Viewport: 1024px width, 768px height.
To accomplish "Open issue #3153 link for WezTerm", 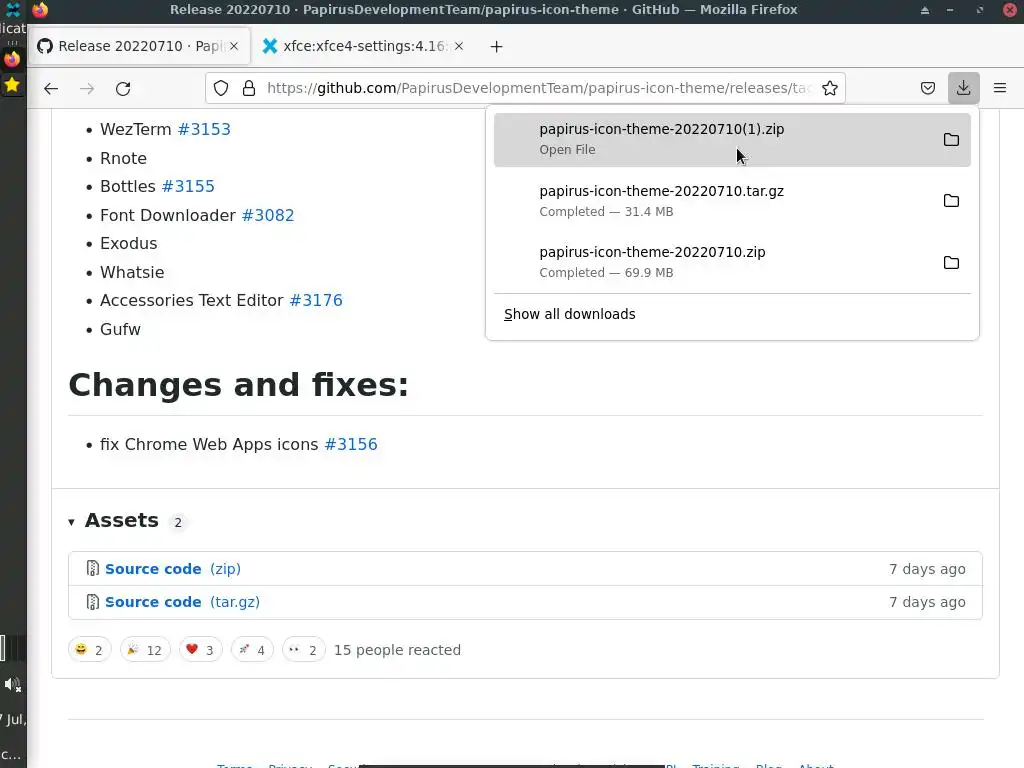I will pyautogui.click(x=204, y=129).
